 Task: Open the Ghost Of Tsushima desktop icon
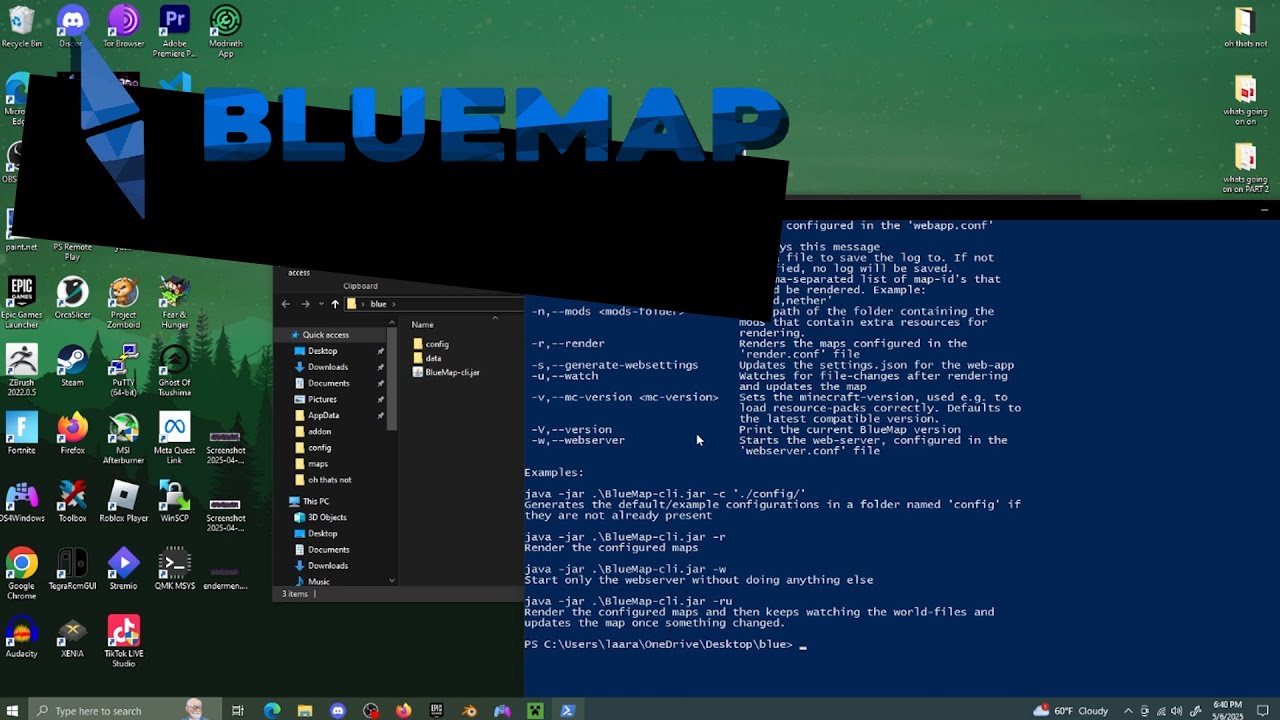coord(175,370)
